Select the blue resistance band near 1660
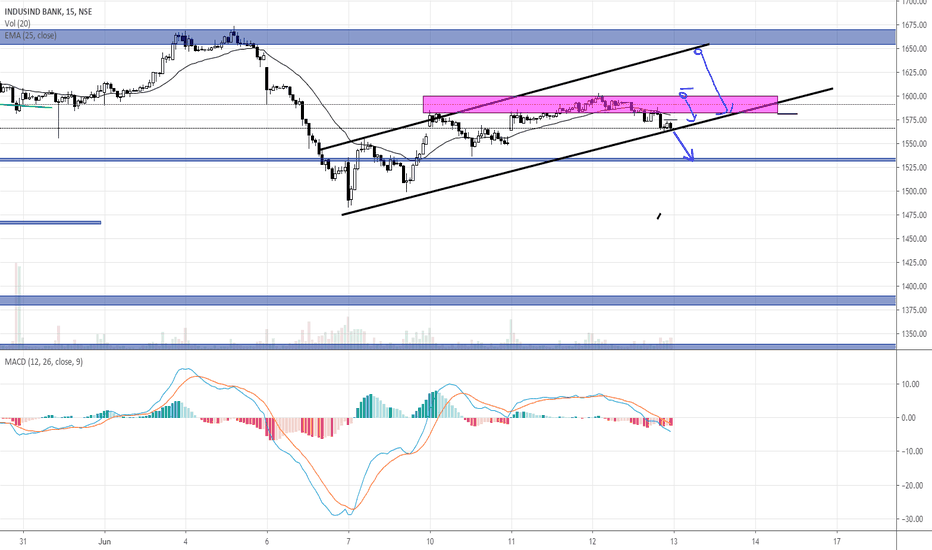The width and height of the screenshot is (932, 550). 448,37
